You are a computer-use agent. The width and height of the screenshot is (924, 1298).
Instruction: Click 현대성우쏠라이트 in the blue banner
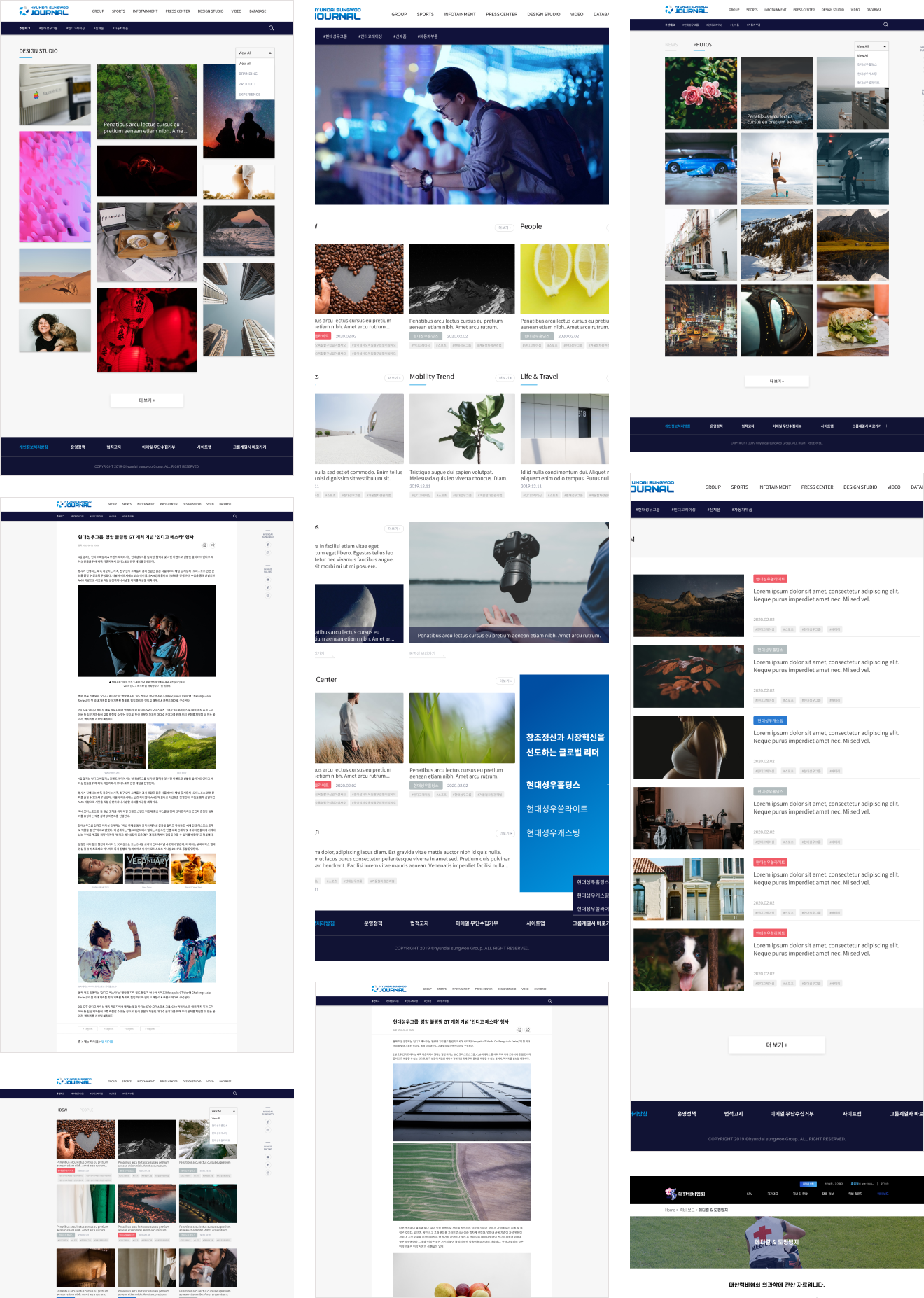click(557, 809)
